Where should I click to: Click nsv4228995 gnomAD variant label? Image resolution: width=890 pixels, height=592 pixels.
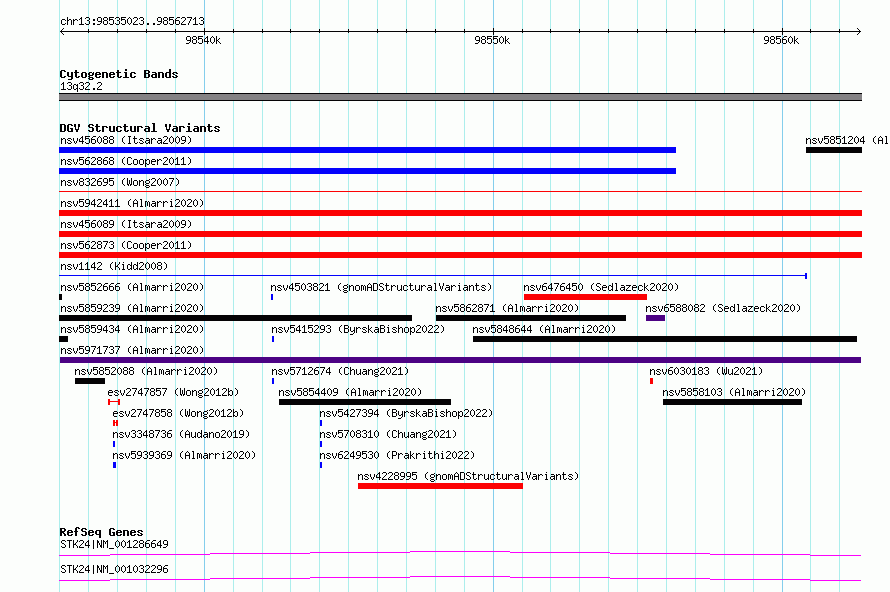point(468,476)
